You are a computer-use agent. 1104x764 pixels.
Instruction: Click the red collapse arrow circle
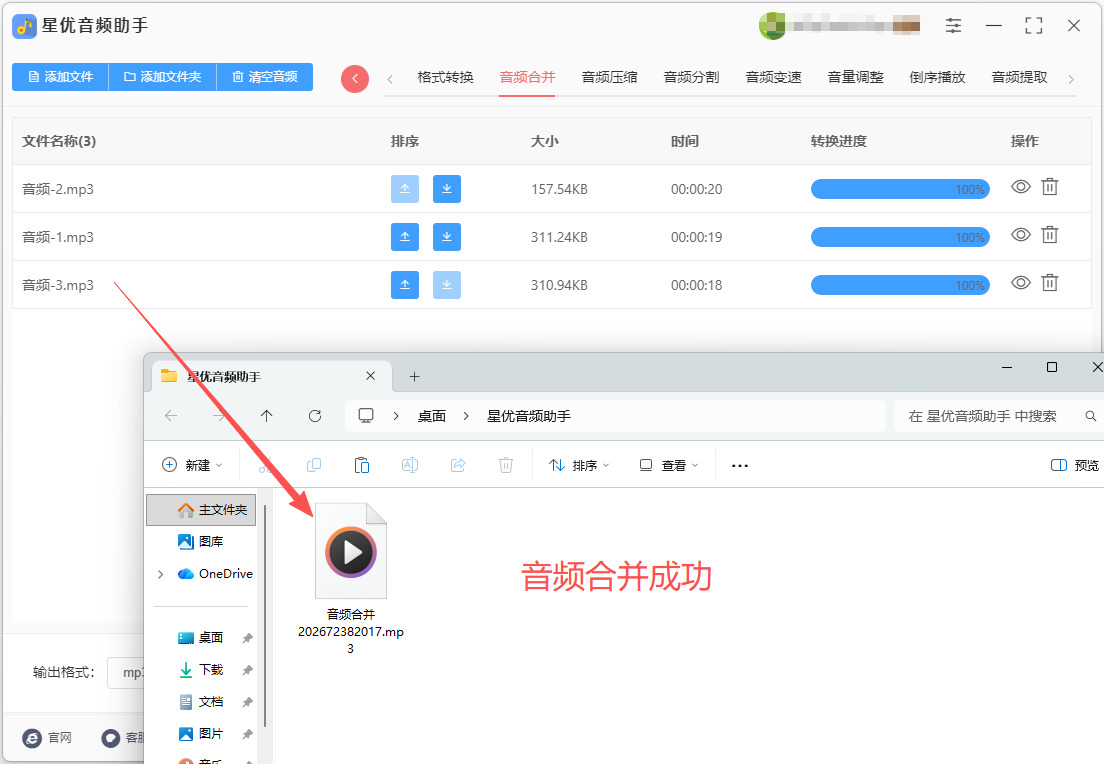pyautogui.click(x=355, y=78)
